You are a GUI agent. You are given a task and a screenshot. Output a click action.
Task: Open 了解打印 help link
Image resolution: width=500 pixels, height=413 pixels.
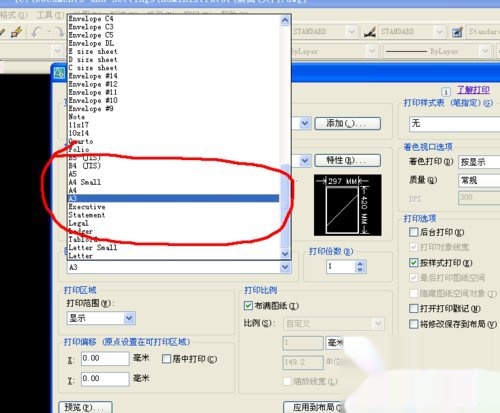473,90
